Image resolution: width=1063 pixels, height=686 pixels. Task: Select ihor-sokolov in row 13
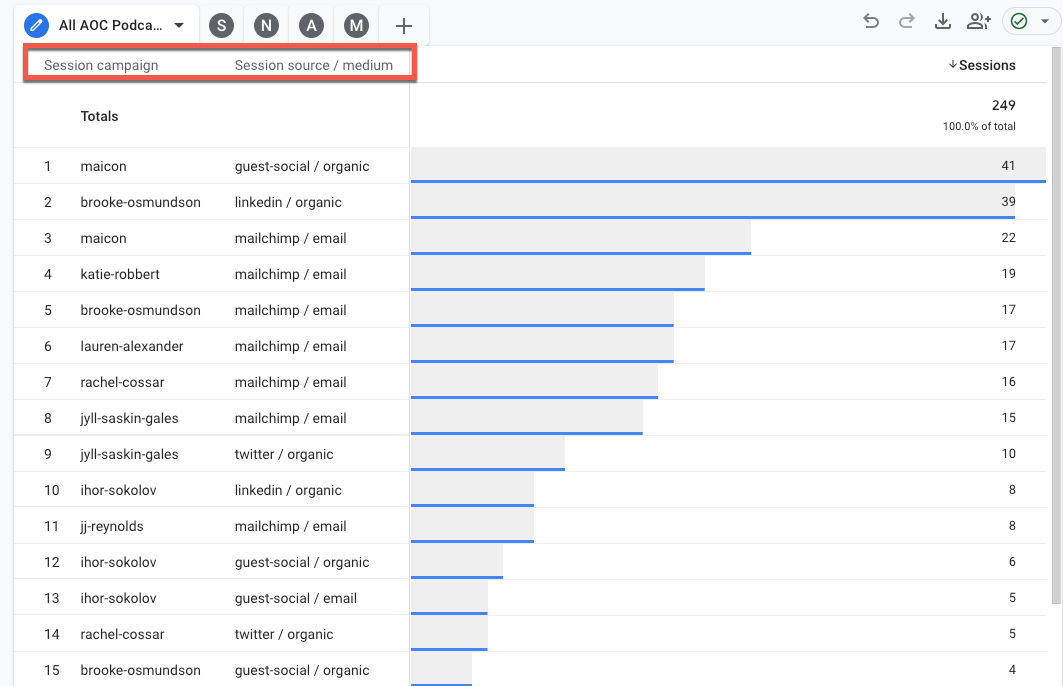click(x=118, y=597)
